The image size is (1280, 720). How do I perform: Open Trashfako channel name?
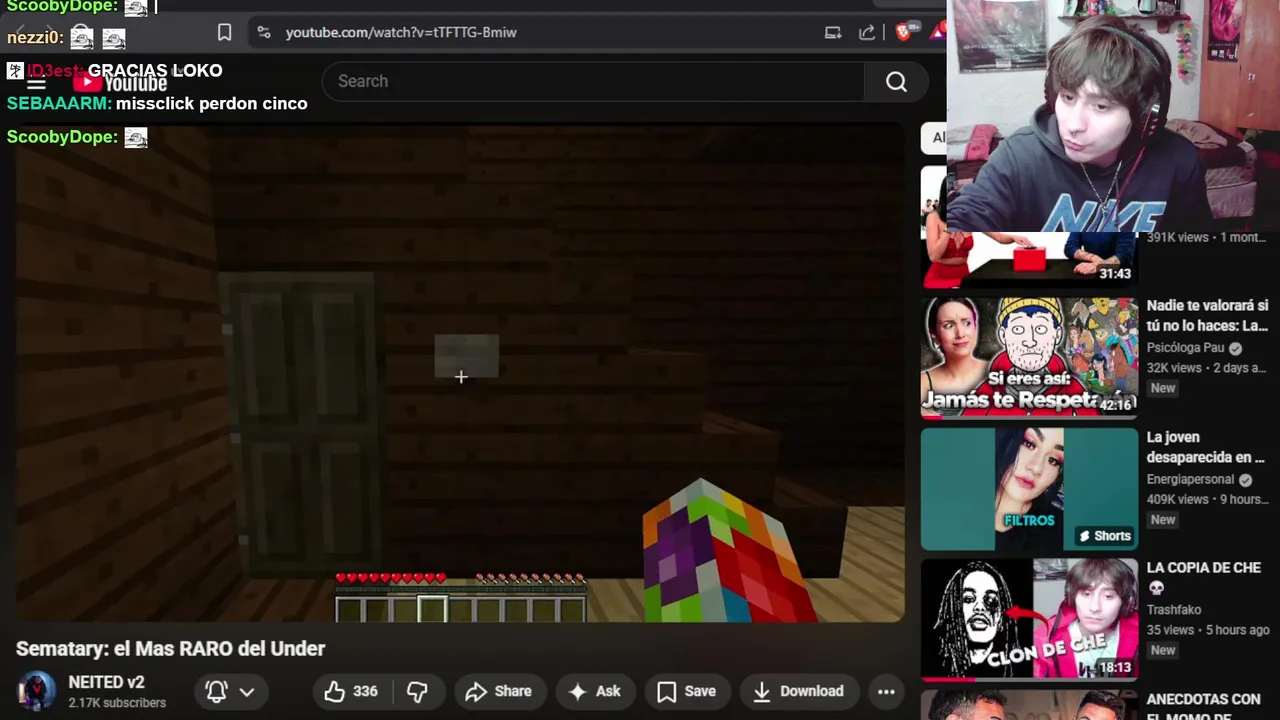point(1174,609)
